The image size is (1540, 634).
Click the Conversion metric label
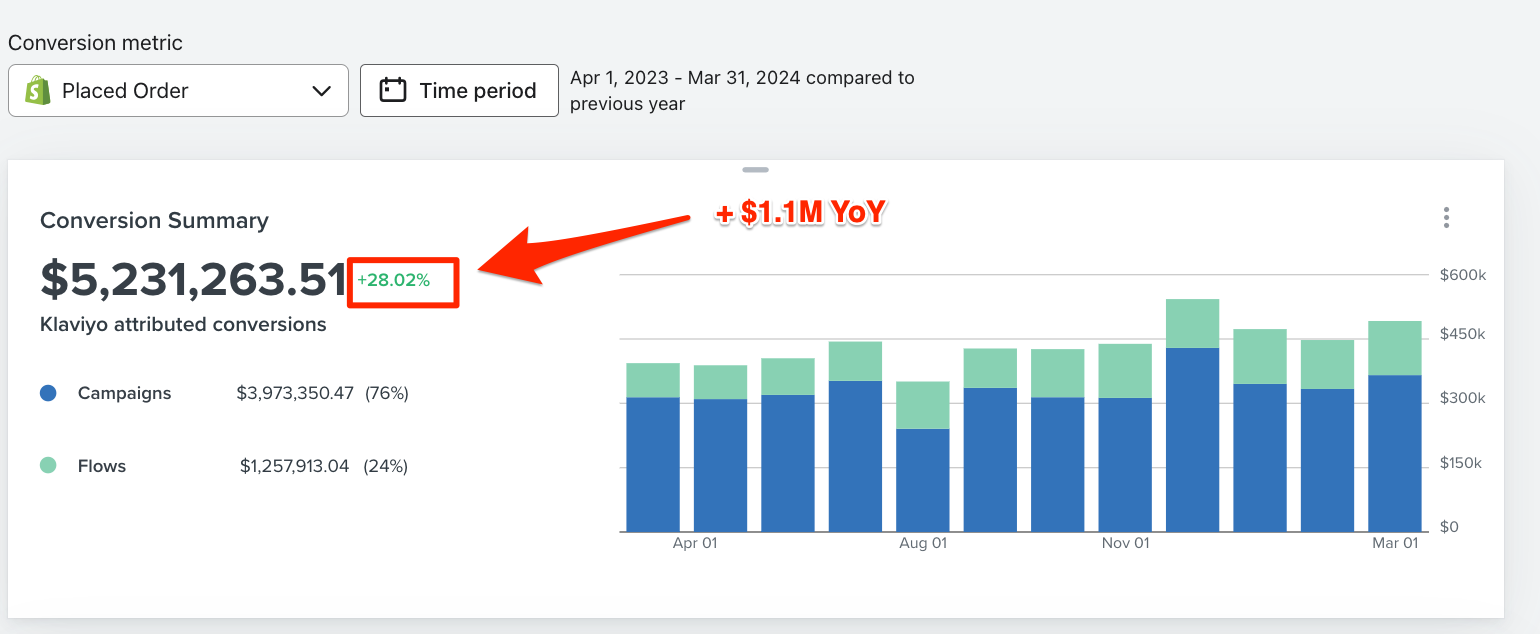96,43
